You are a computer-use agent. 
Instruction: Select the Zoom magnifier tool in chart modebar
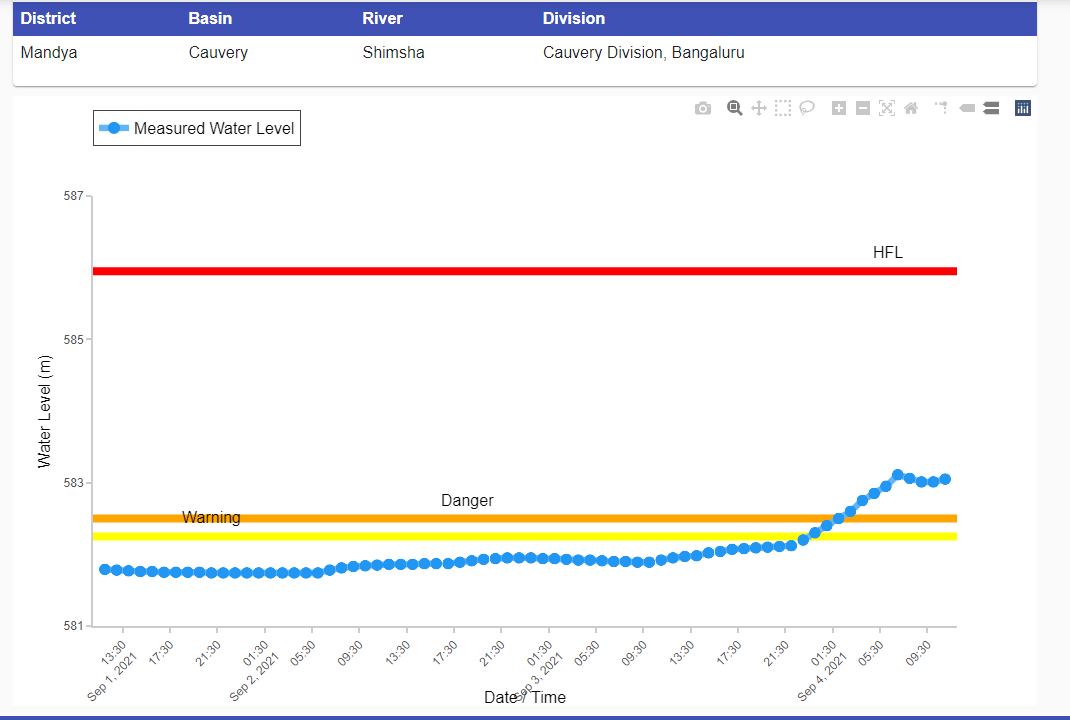[734, 108]
